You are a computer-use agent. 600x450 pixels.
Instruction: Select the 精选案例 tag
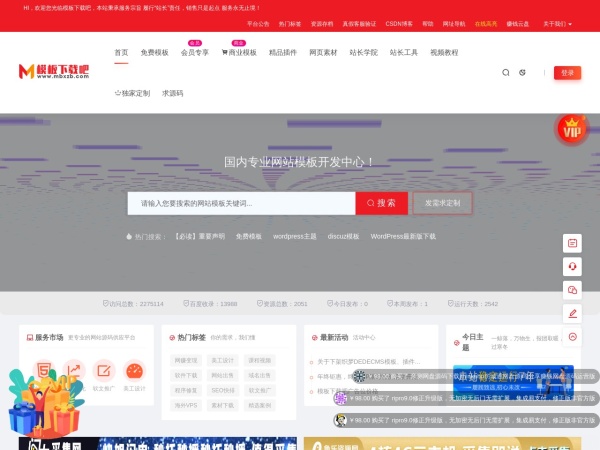pyautogui.click(x=259, y=405)
